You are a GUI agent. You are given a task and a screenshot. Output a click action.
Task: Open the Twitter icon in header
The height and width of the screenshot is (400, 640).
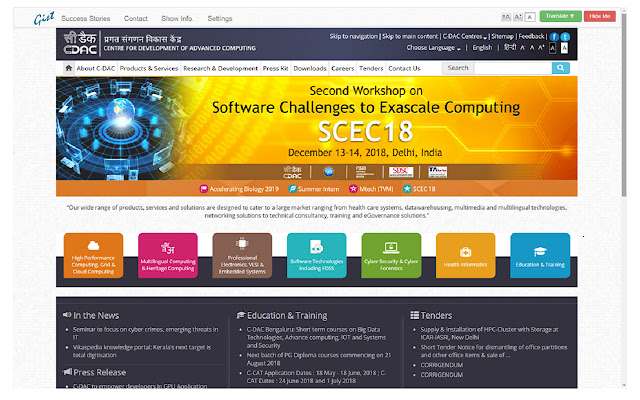pyautogui.click(x=565, y=37)
